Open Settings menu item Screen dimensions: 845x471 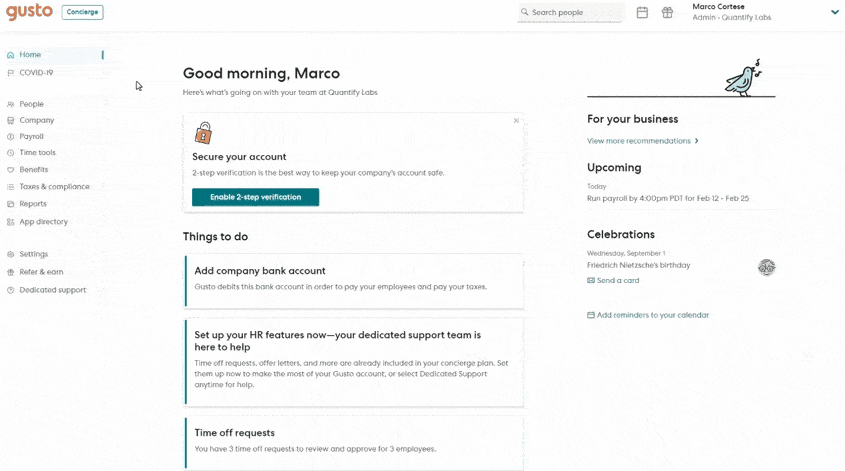[33, 254]
